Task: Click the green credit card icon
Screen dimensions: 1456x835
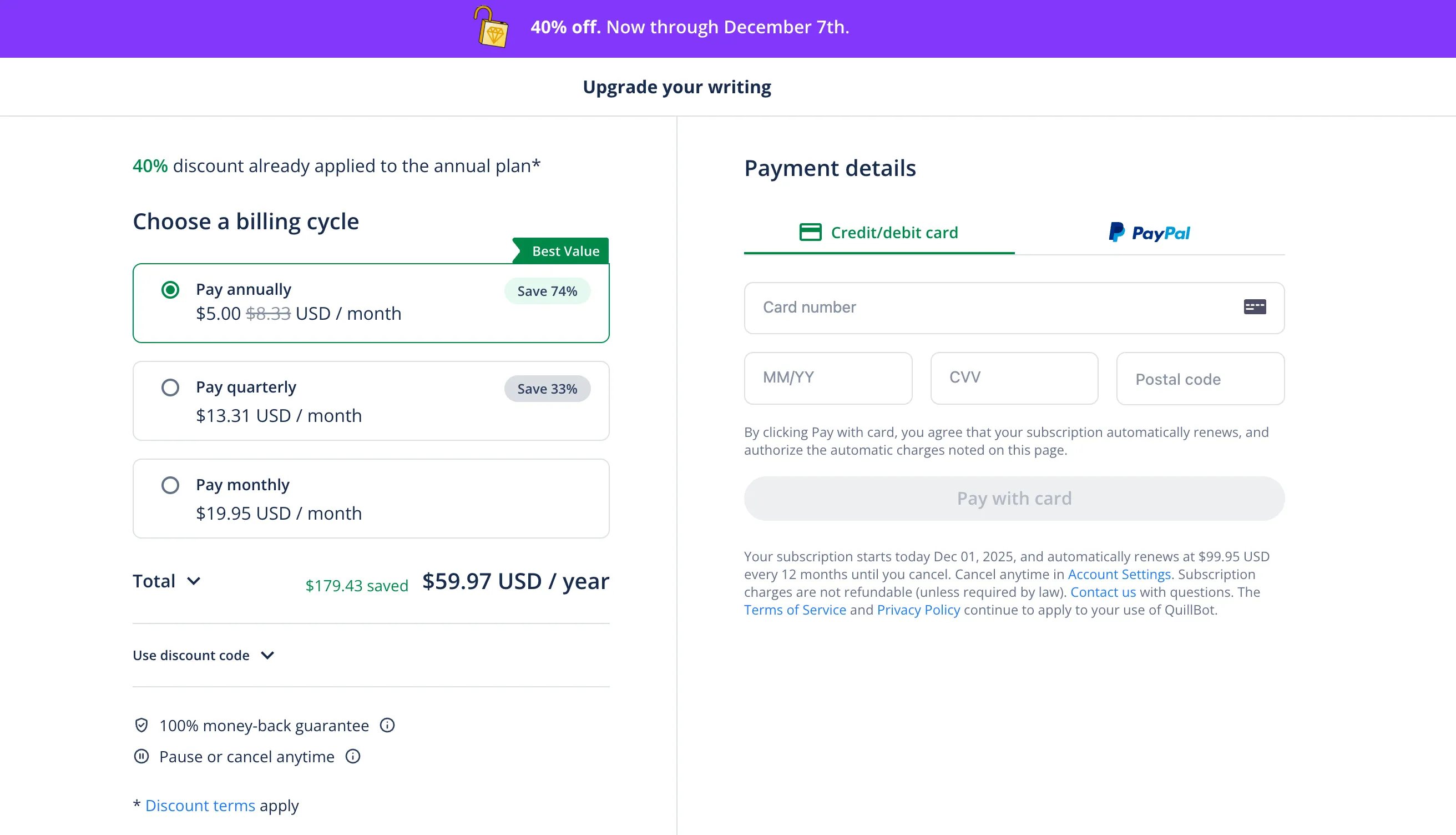Action: pos(810,232)
